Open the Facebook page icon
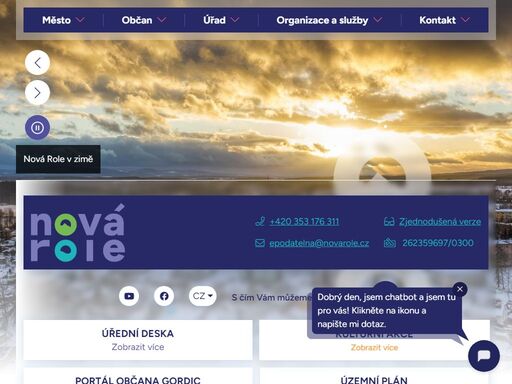This screenshot has width=512, height=384. tap(164, 296)
